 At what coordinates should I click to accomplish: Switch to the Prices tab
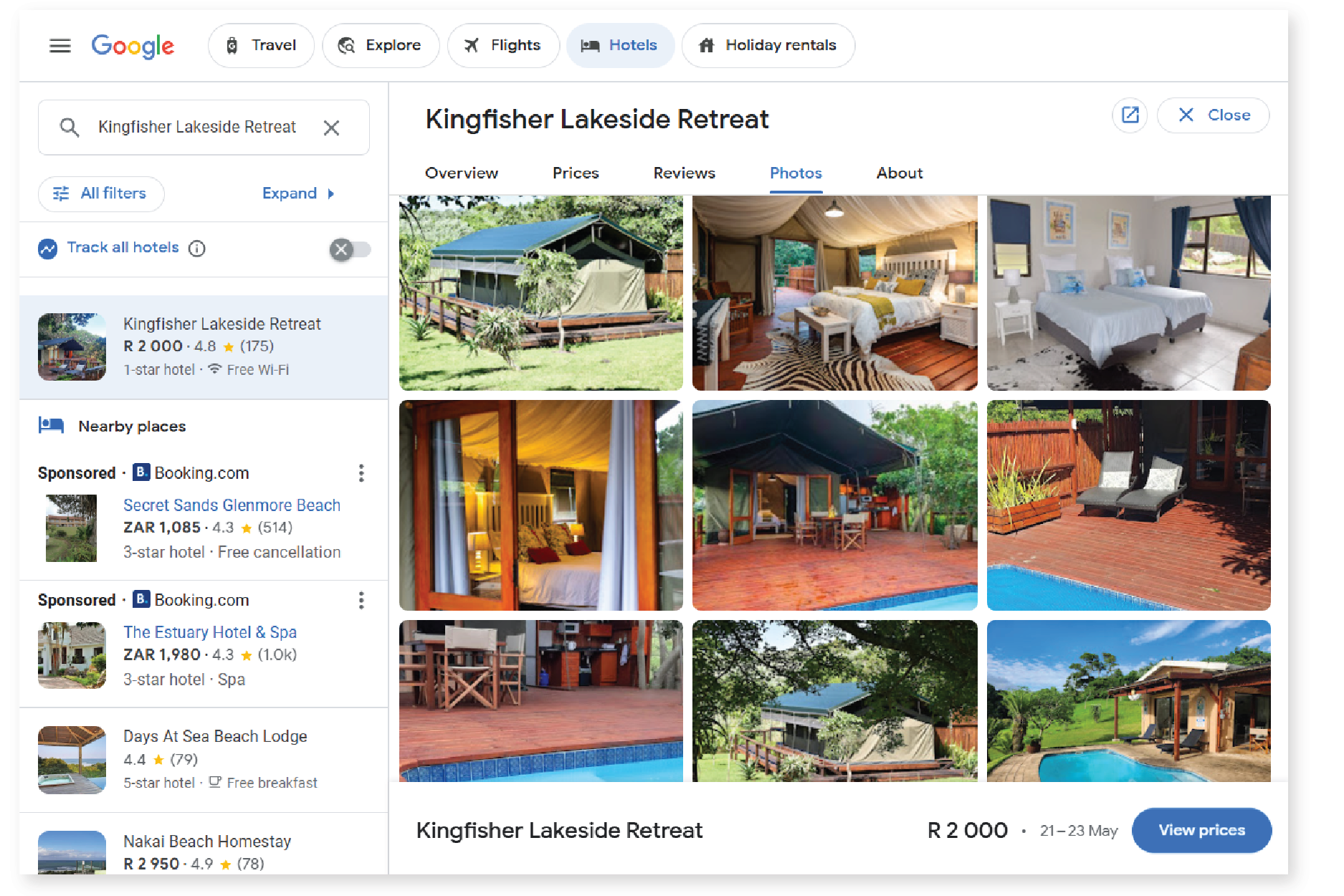[576, 173]
